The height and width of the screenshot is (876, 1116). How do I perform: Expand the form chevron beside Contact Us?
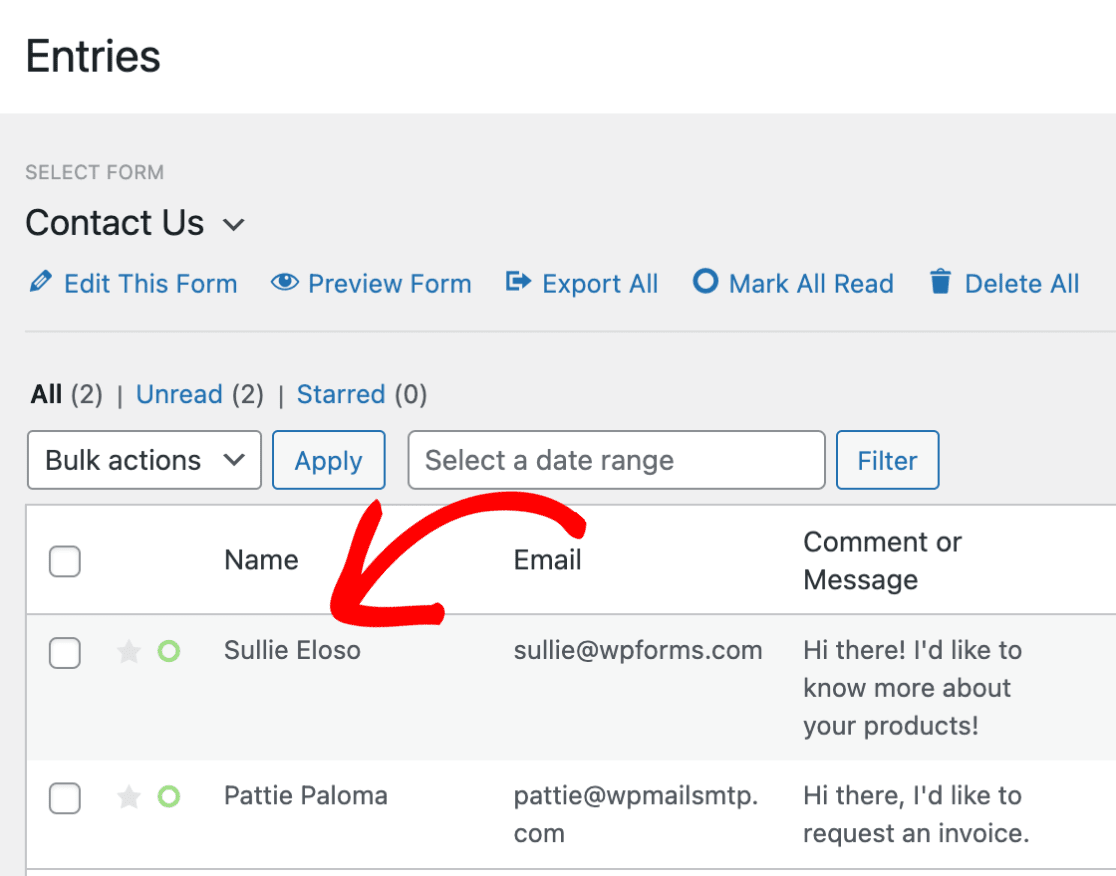233,225
